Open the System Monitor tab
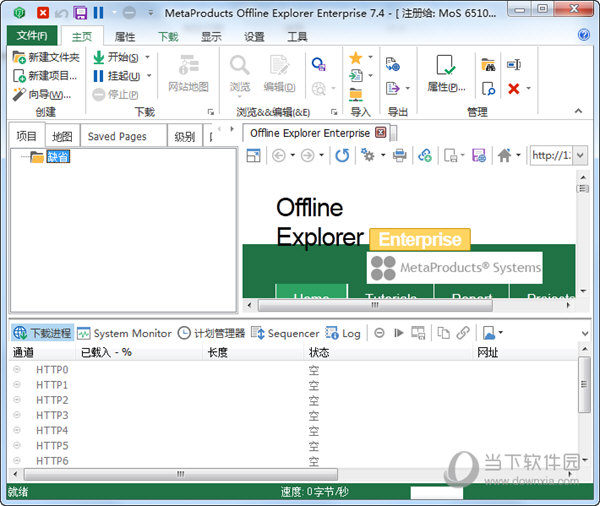 (x=124, y=333)
